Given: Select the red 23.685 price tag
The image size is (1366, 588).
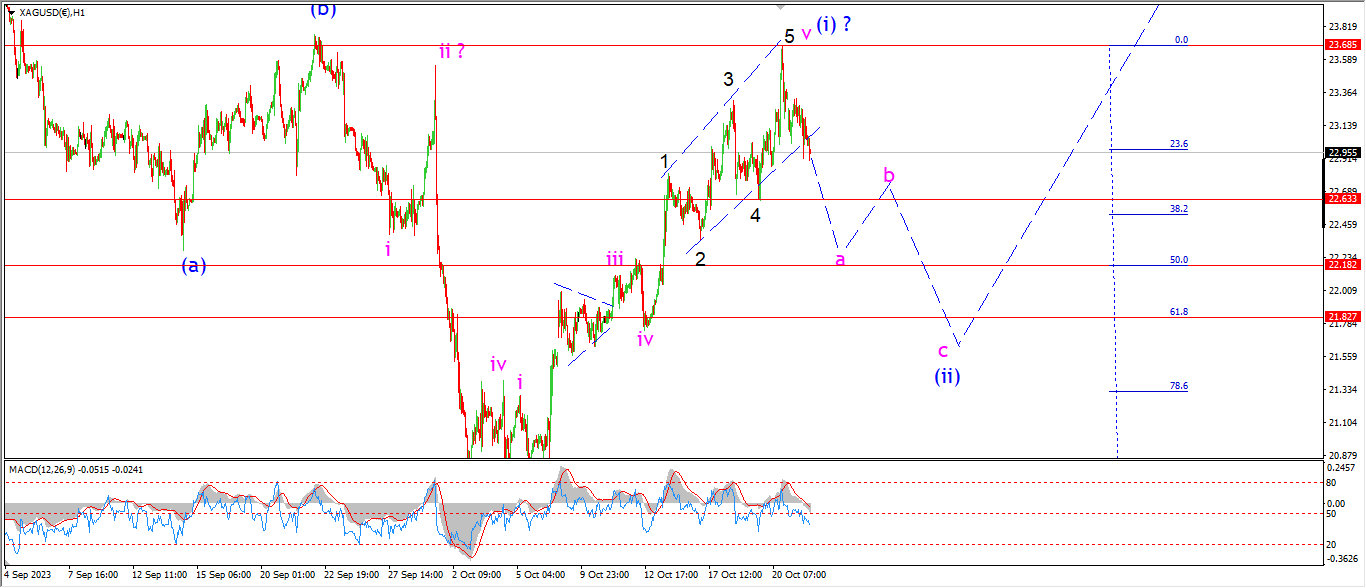Looking at the screenshot, I should click(1342, 45).
